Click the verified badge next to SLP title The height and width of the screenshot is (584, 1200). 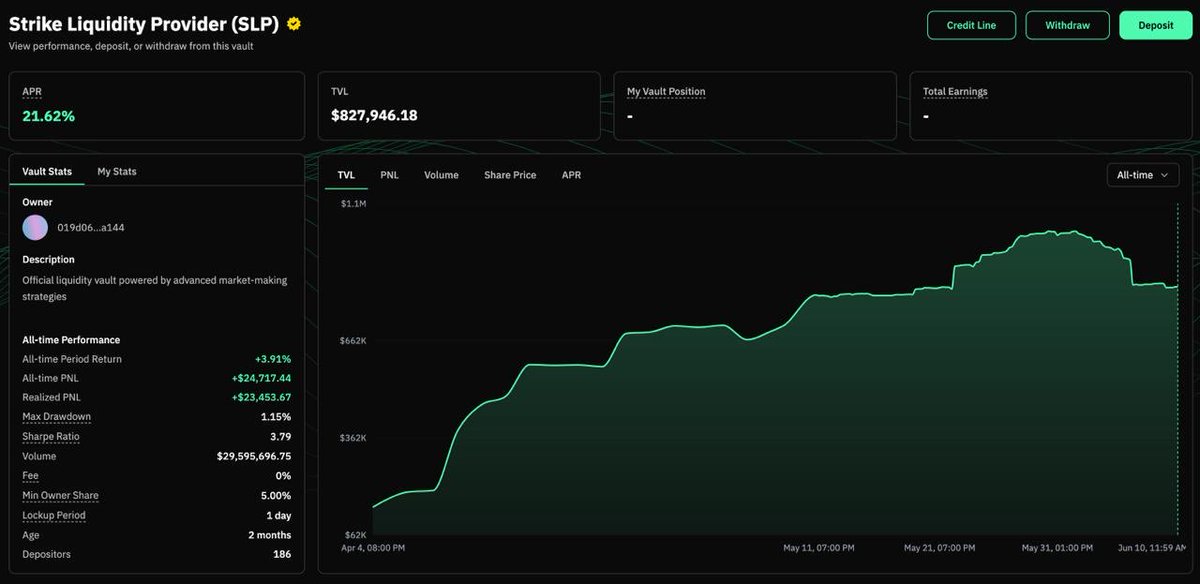(294, 24)
